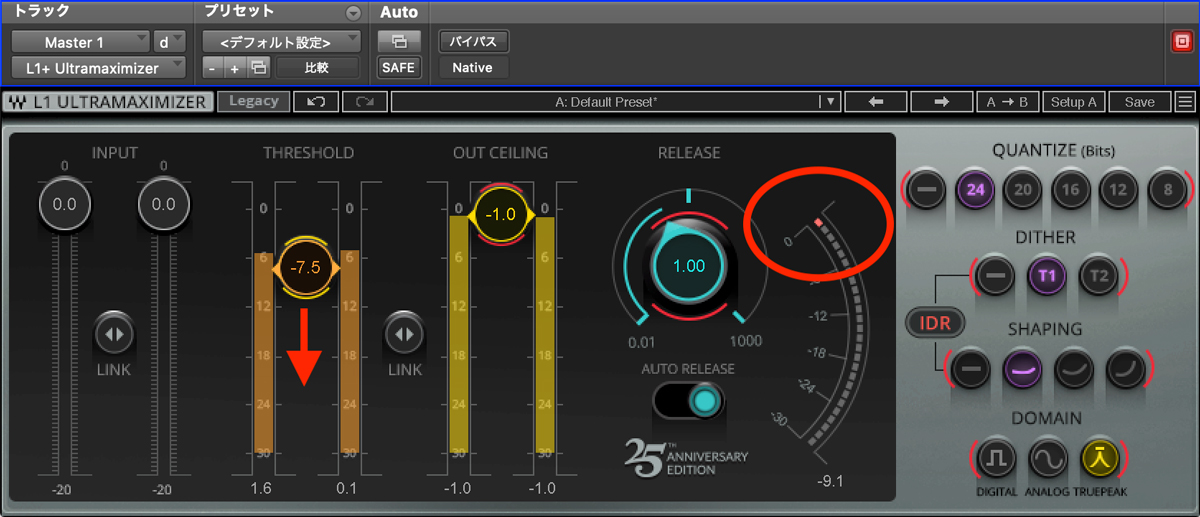Click the threshold peak value 0.1
Viewport: 1200px width, 517px height.
[349, 488]
